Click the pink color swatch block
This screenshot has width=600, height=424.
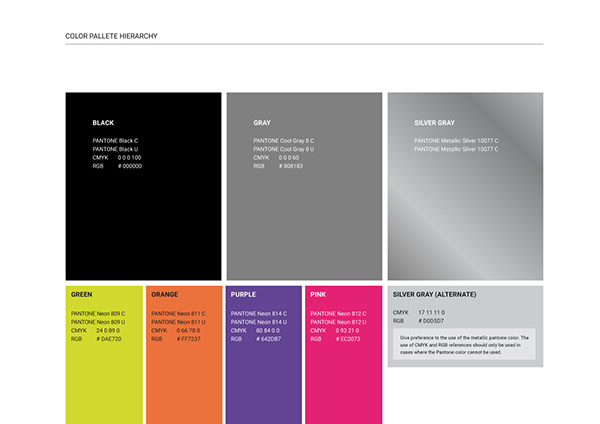[344, 355]
